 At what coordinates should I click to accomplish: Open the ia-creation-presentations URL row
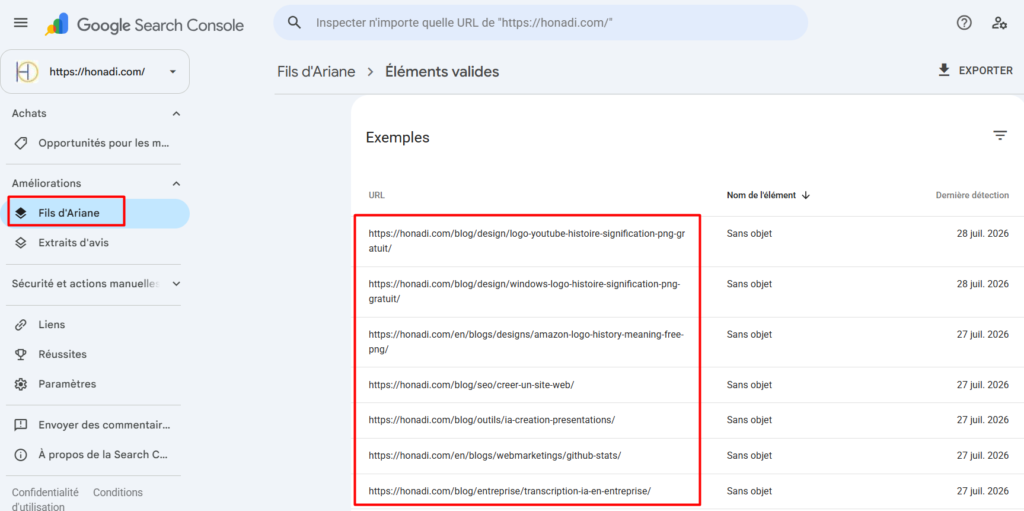tap(492, 420)
